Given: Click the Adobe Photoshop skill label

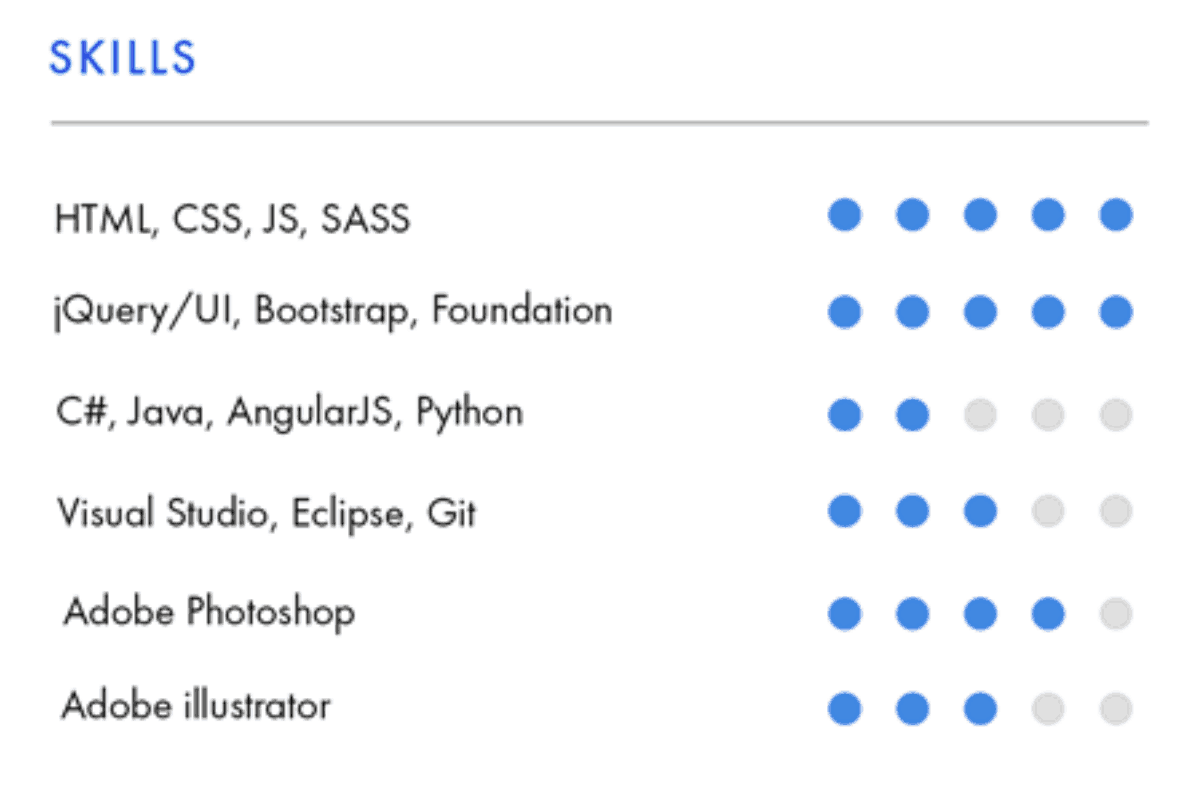Looking at the screenshot, I should (209, 611).
